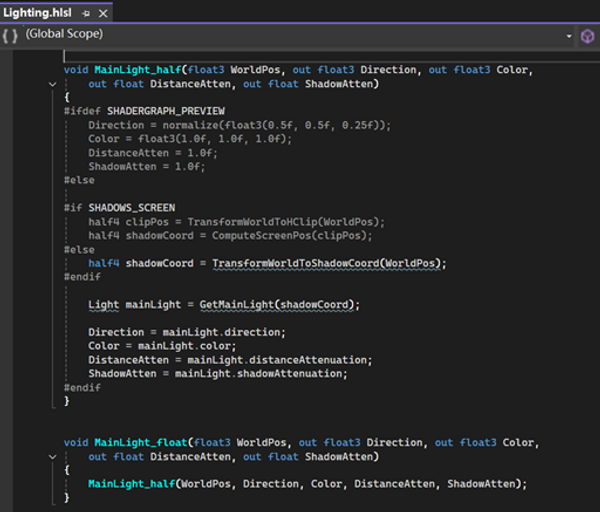Collapse the MainLight_float function block

53,457
